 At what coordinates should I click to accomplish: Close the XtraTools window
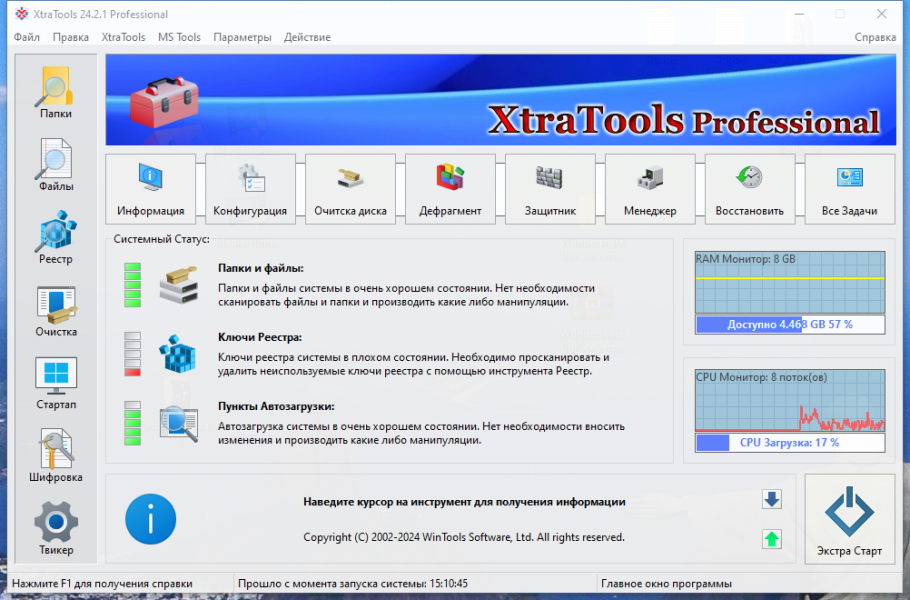[881, 14]
